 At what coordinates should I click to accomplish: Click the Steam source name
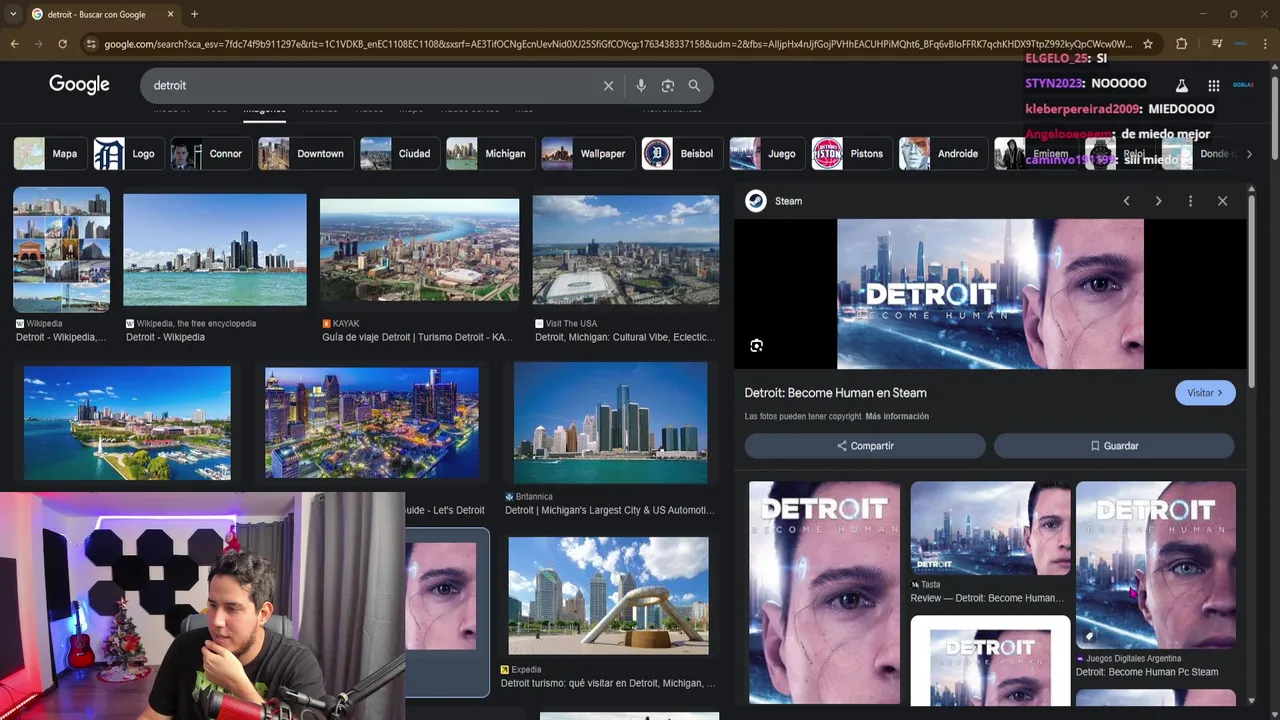[788, 201]
